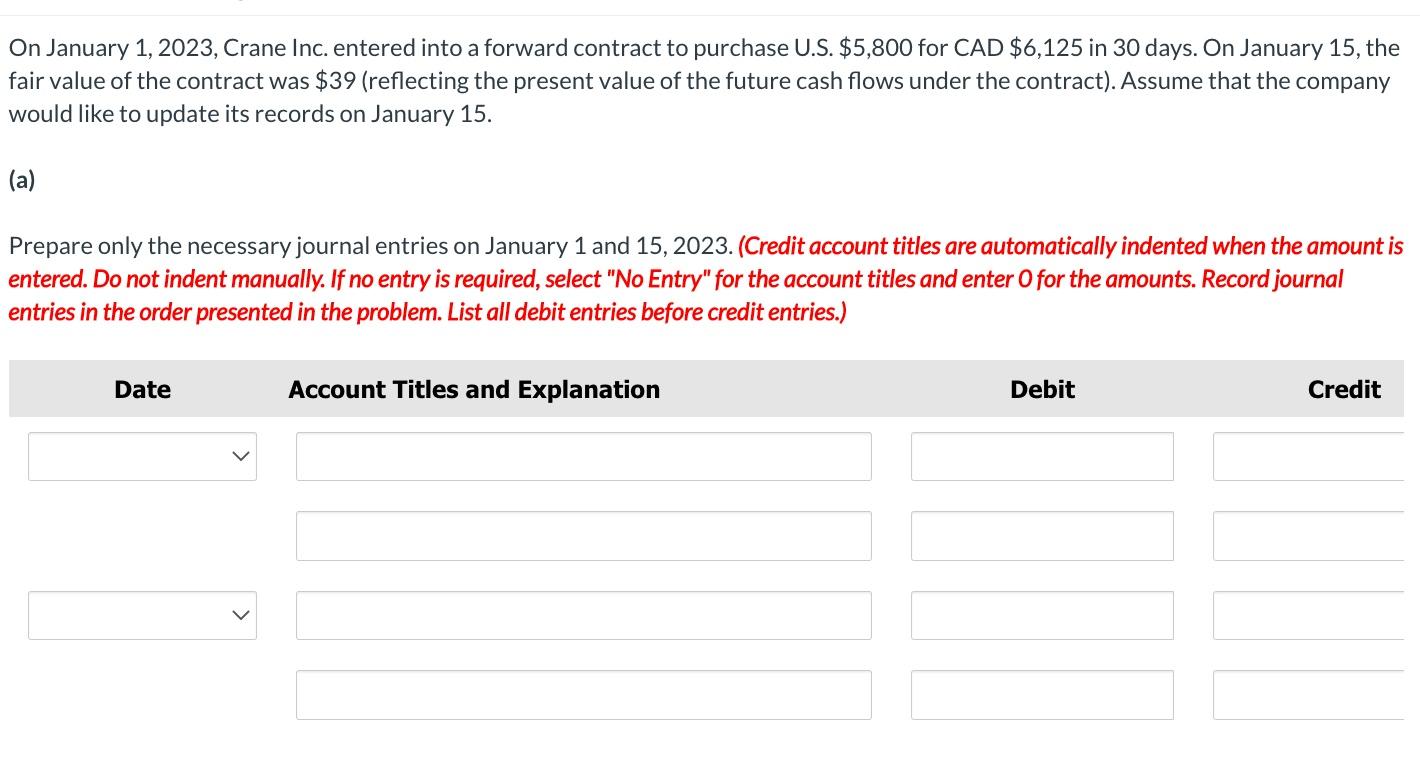Select the first row account title field
This screenshot has width=1420, height=758.
point(584,456)
